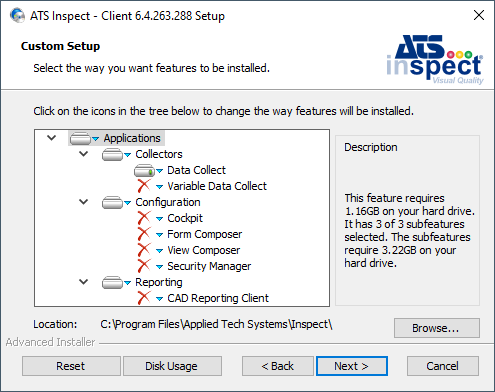Click the Next button
The width and height of the screenshot is (495, 392).
pyautogui.click(x=352, y=366)
